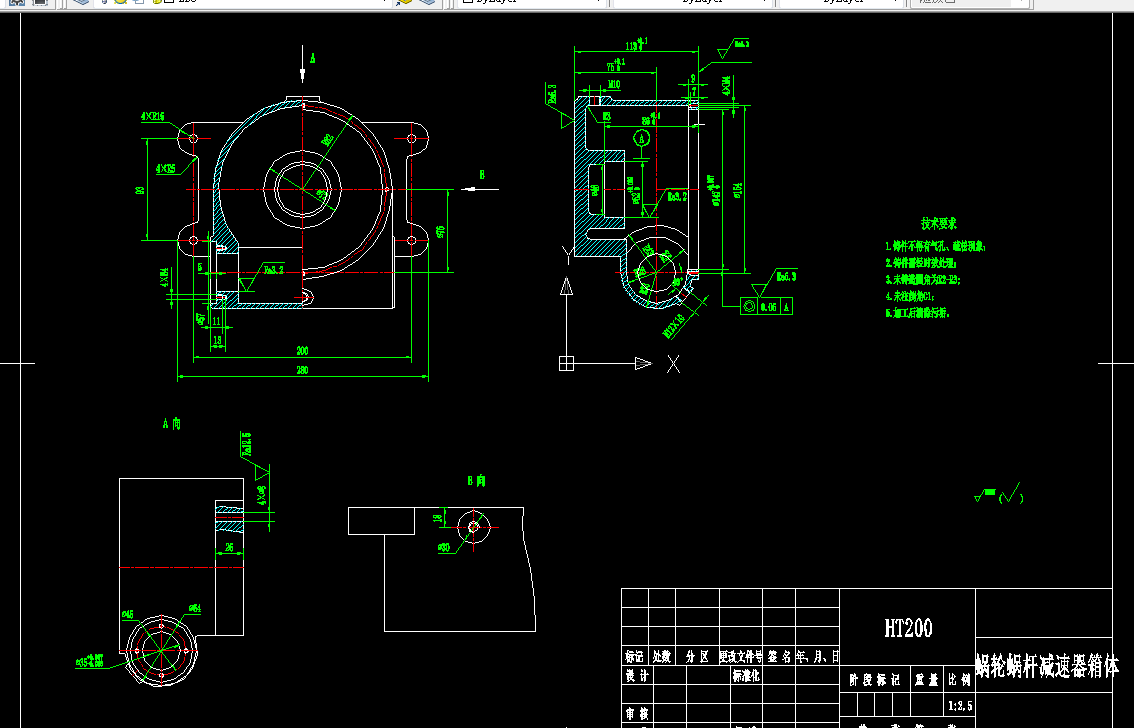
Task: Select the 技术要求 heading
Action: (939, 223)
